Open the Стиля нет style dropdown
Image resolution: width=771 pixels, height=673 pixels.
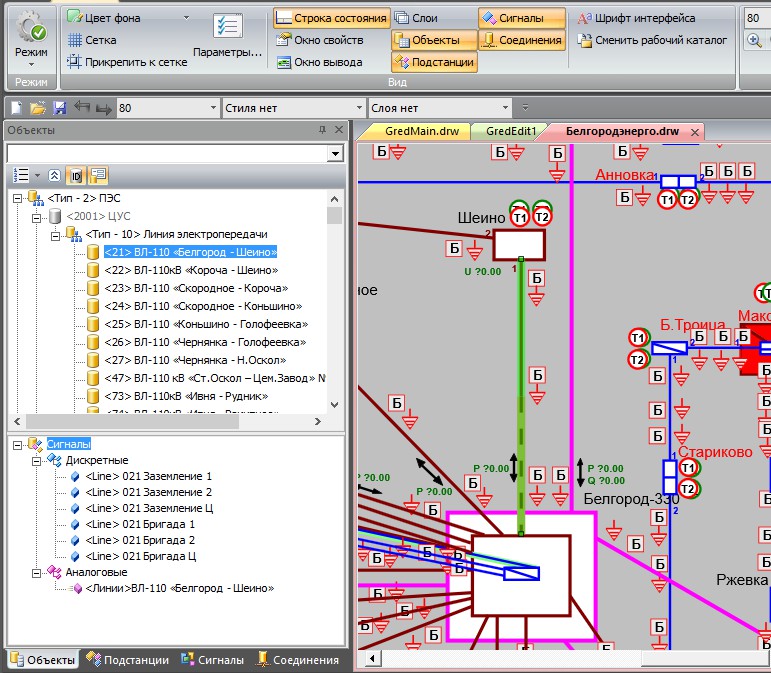coord(359,108)
